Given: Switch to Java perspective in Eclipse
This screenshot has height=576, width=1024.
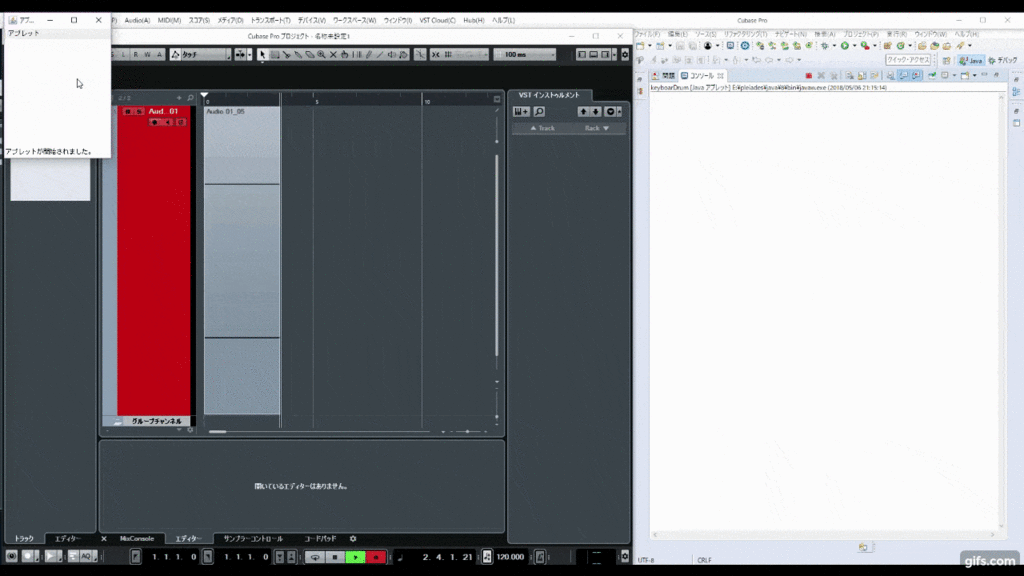Looking at the screenshot, I should [x=970, y=61].
